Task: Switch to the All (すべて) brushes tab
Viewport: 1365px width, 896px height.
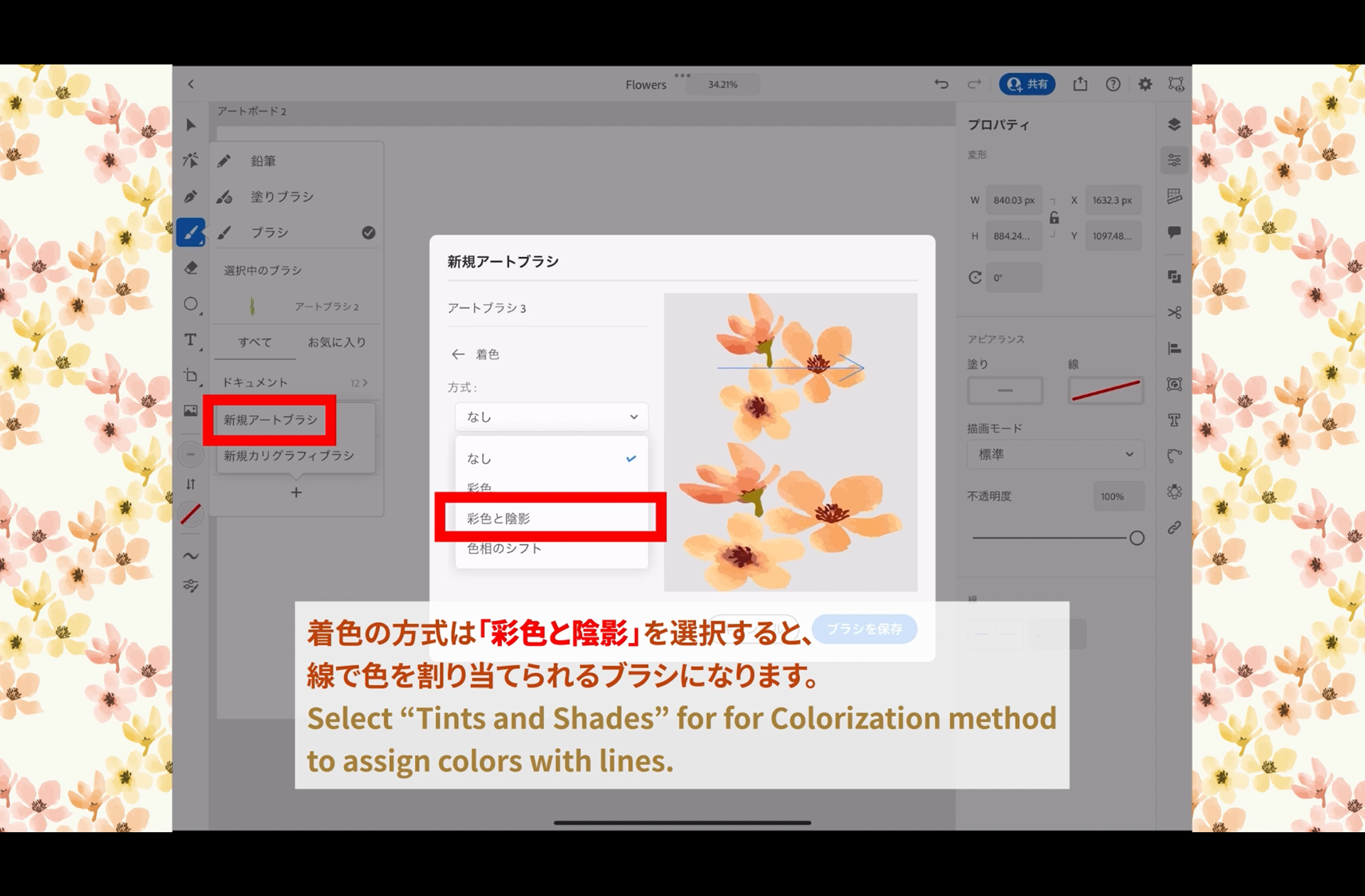Action: [x=255, y=342]
